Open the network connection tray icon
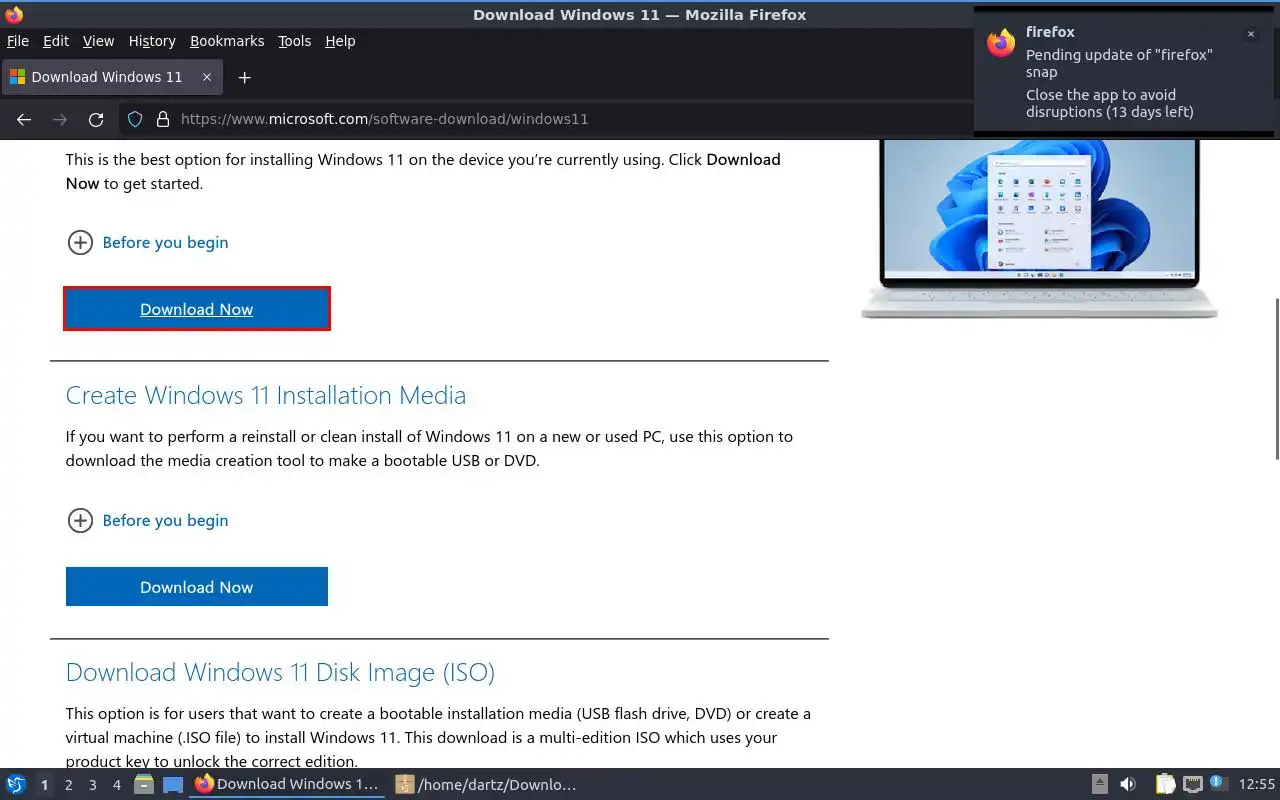The height and width of the screenshot is (800, 1280). 1193,785
